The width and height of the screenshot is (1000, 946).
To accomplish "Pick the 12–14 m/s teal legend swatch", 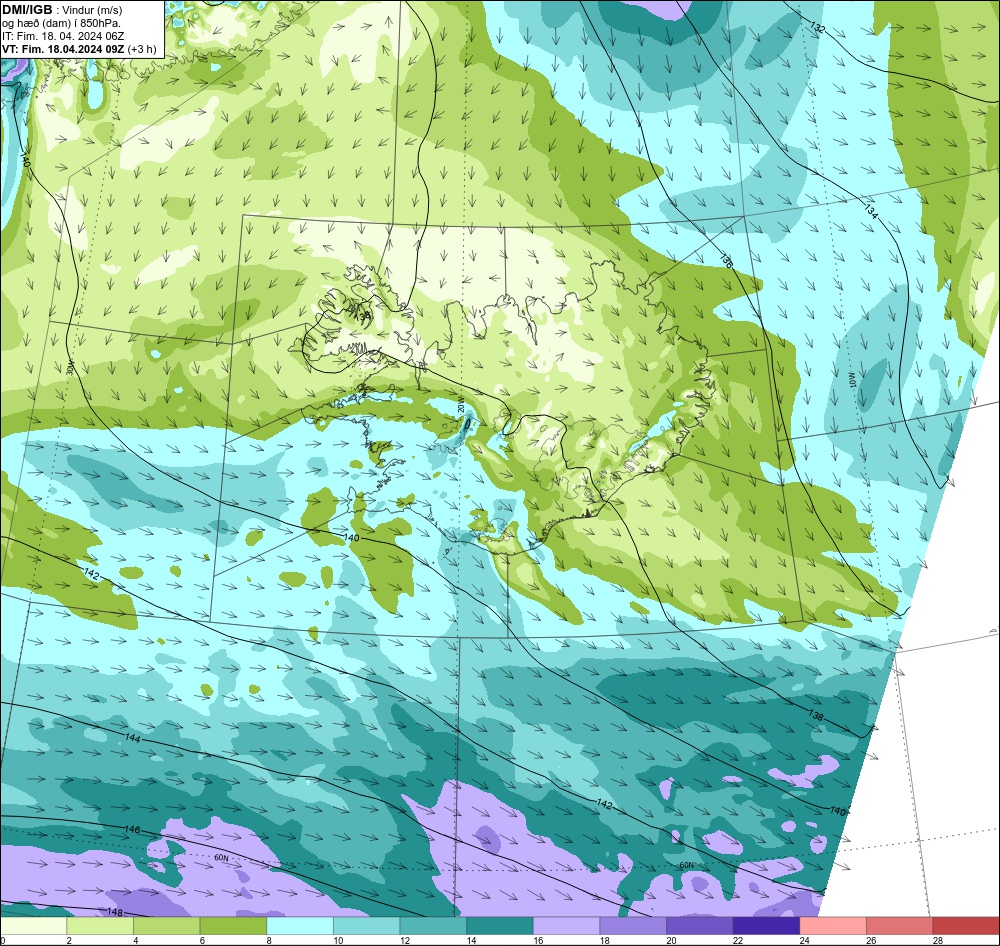I will pyautogui.click(x=433, y=926).
